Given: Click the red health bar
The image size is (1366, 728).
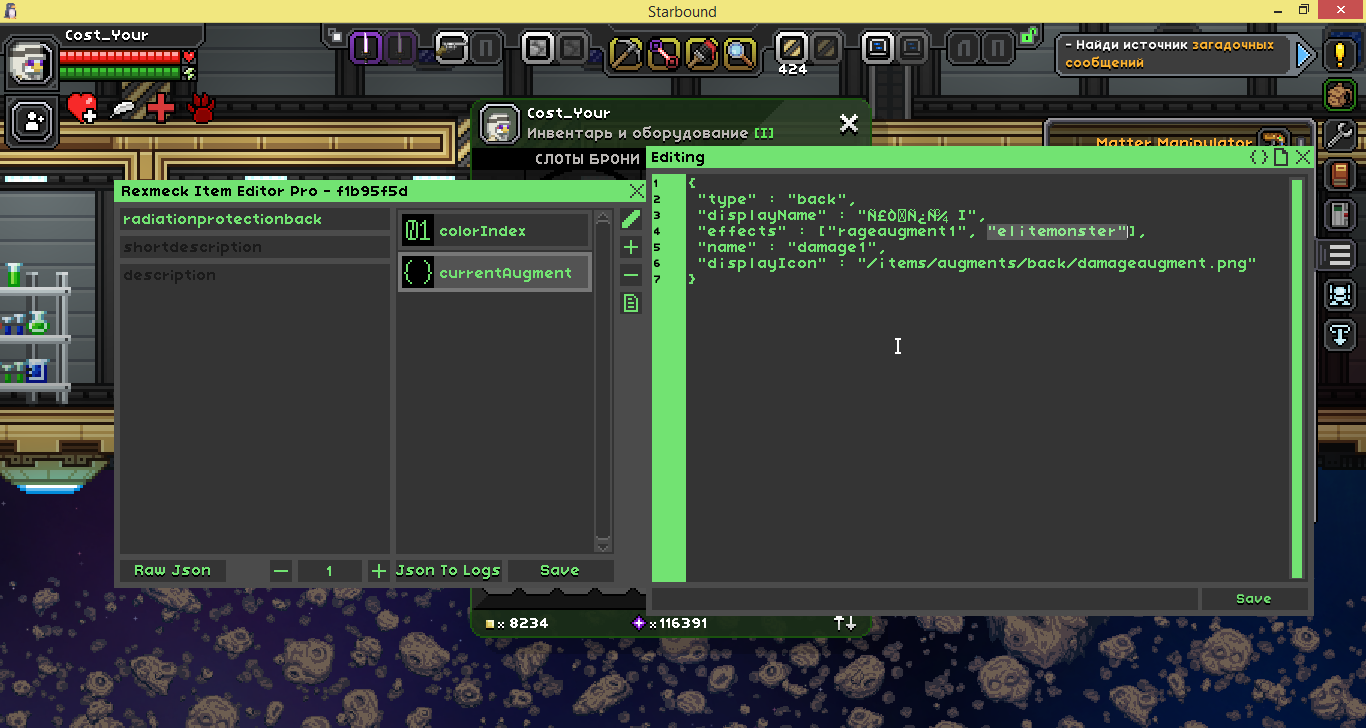Looking at the screenshot, I should tap(120, 57).
